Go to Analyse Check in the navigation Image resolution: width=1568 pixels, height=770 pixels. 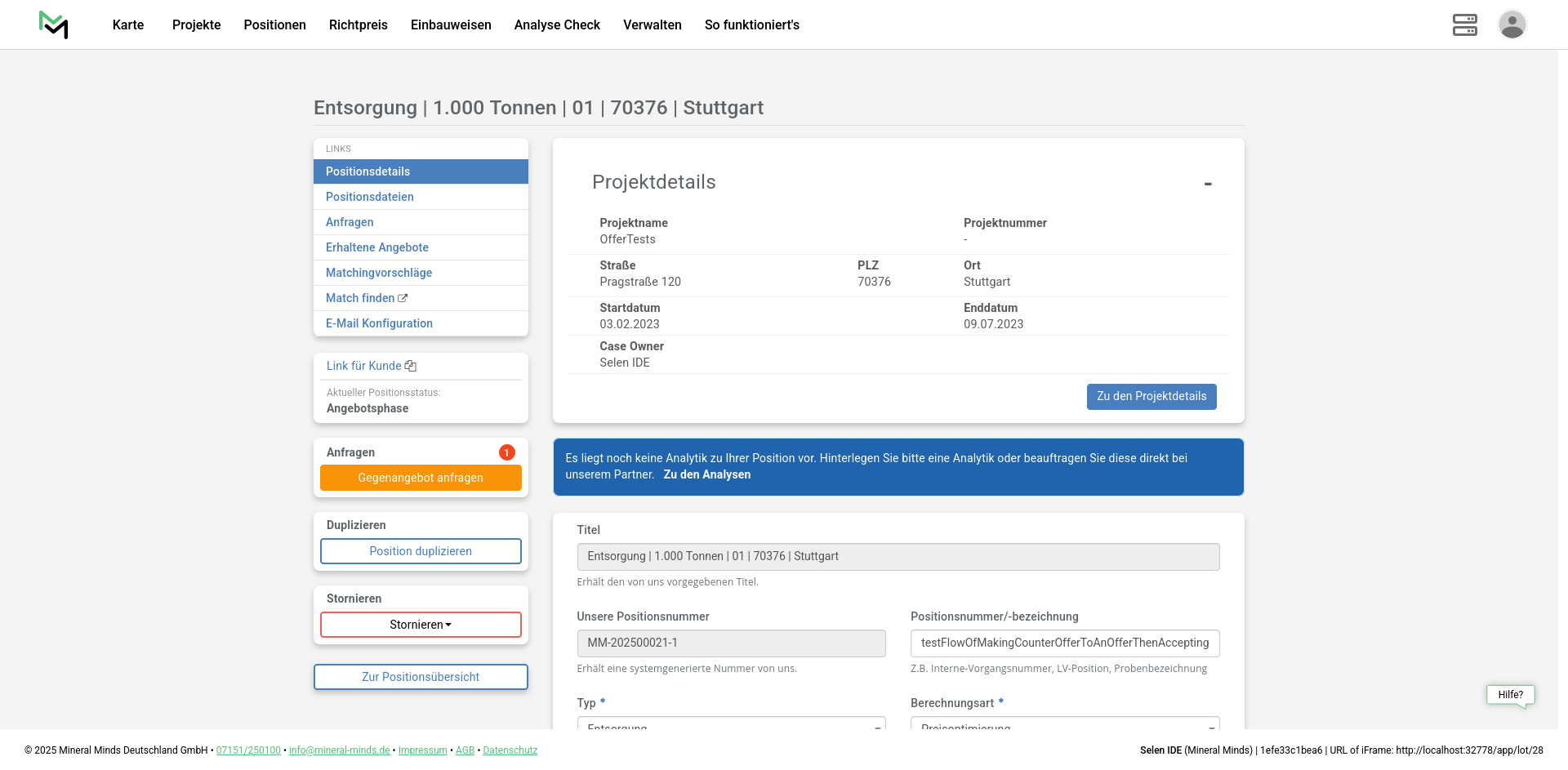pos(557,24)
